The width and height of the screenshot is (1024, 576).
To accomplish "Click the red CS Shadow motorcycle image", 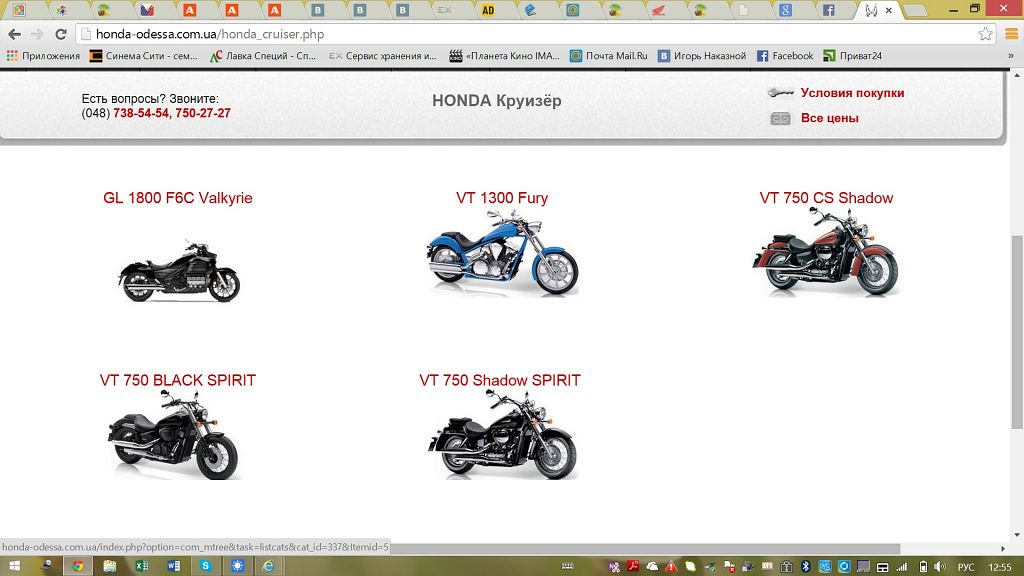I will coord(825,252).
